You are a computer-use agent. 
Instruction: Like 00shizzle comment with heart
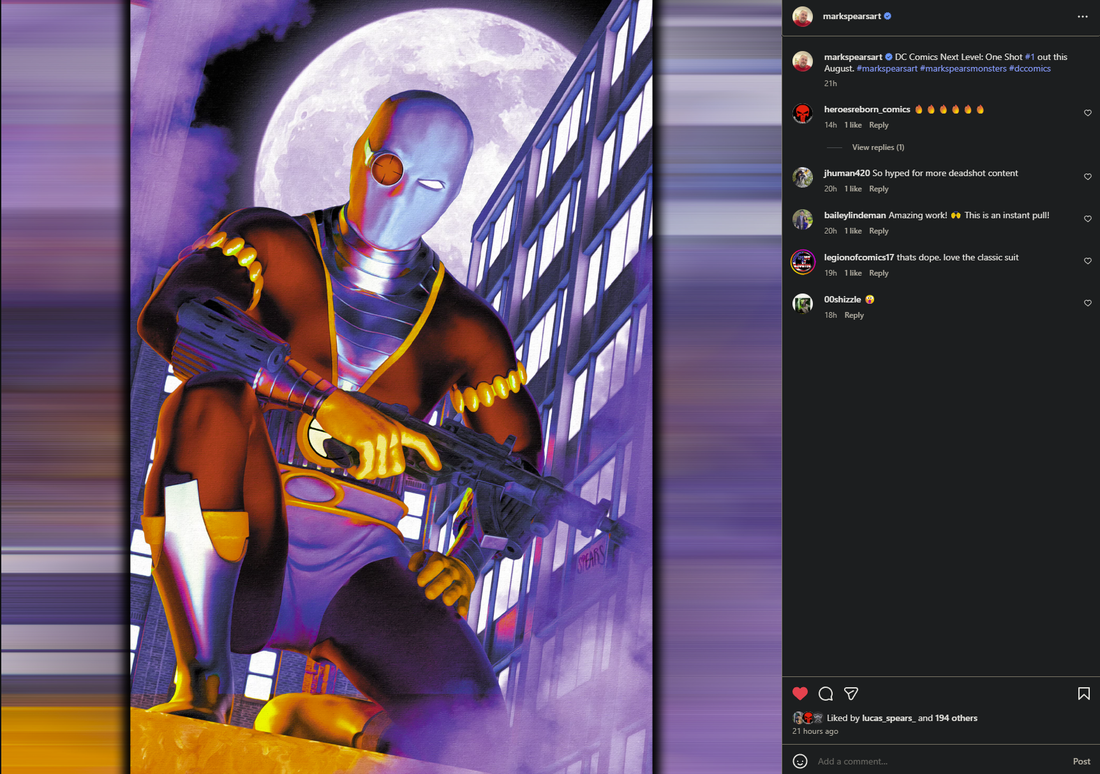(x=1088, y=303)
